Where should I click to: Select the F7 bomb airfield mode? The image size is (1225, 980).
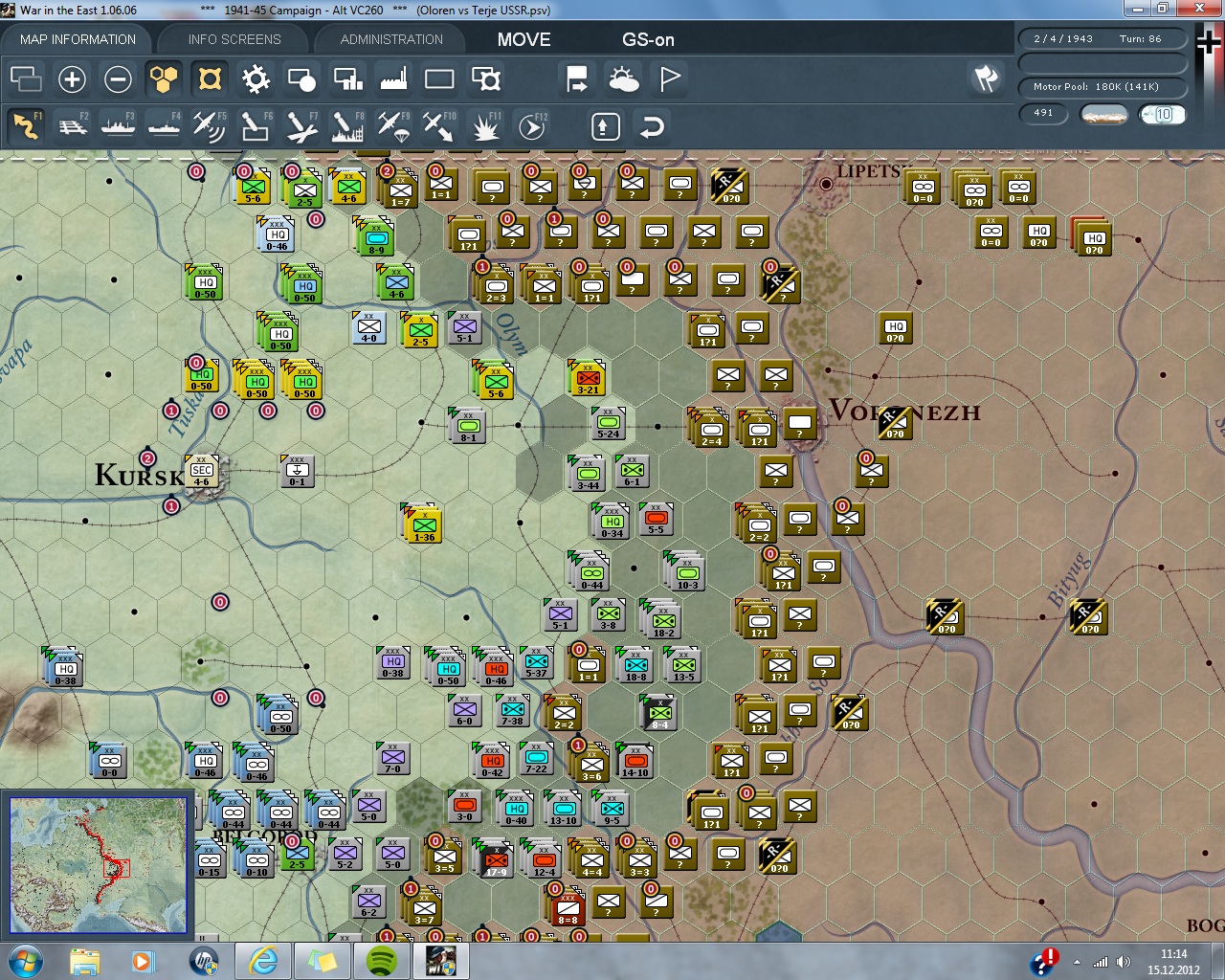[x=301, y=126]
